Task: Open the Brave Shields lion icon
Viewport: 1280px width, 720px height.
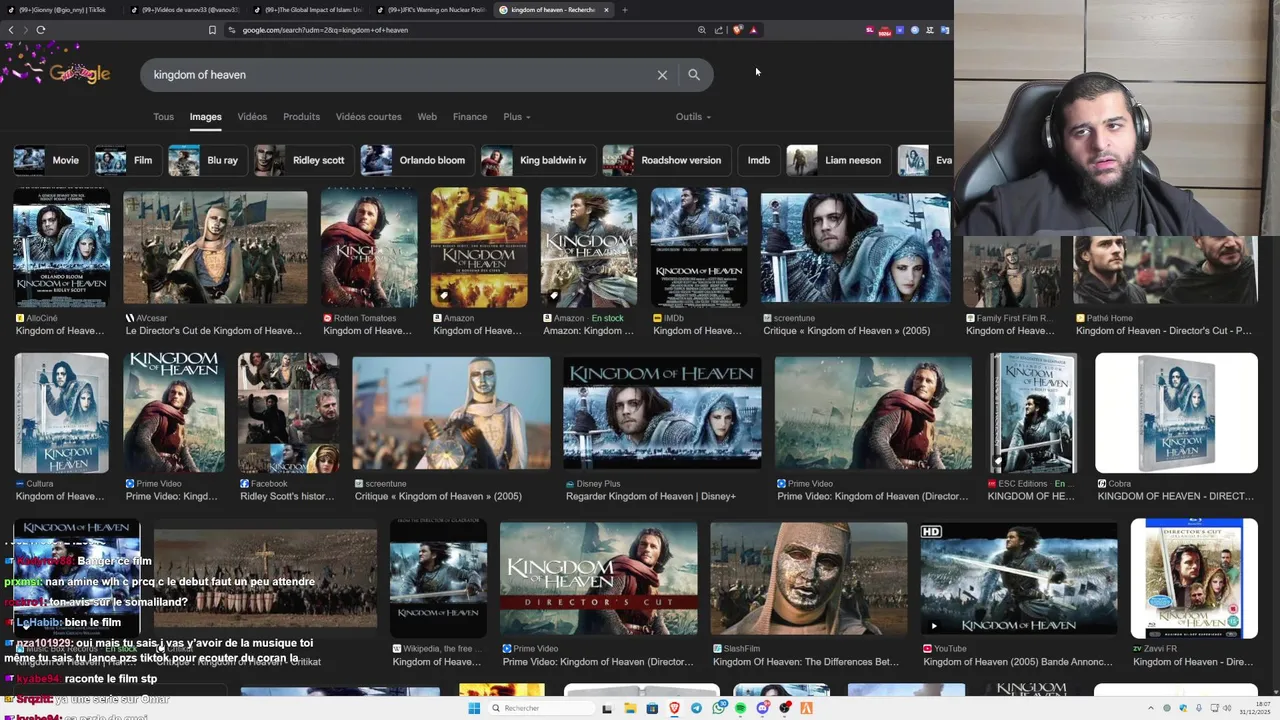Action: coord(738,30)
